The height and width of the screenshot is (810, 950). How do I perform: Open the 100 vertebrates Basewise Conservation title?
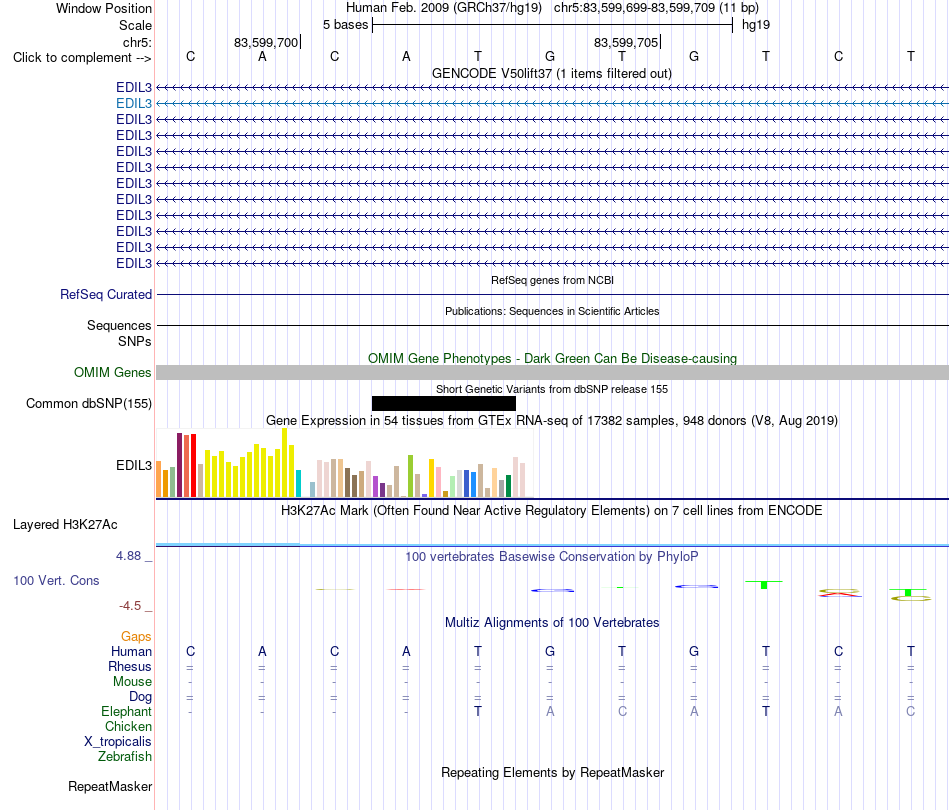tap(552, 556)
